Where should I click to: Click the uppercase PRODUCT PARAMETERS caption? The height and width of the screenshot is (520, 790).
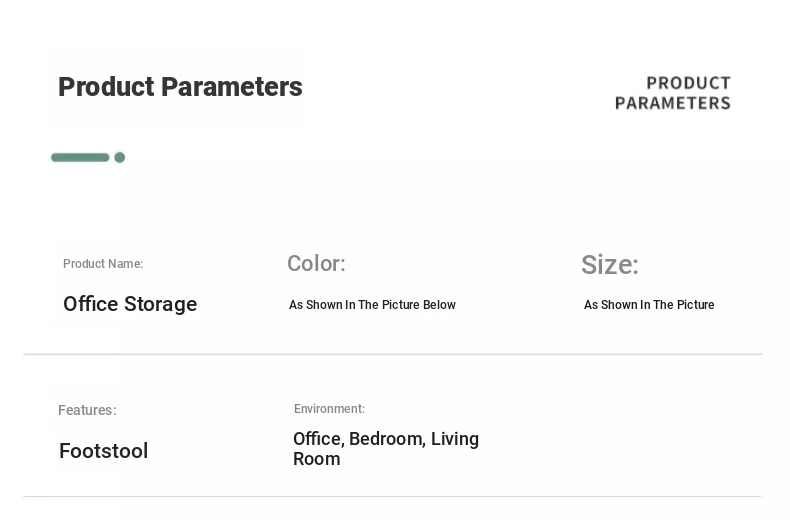coord(673,93)
